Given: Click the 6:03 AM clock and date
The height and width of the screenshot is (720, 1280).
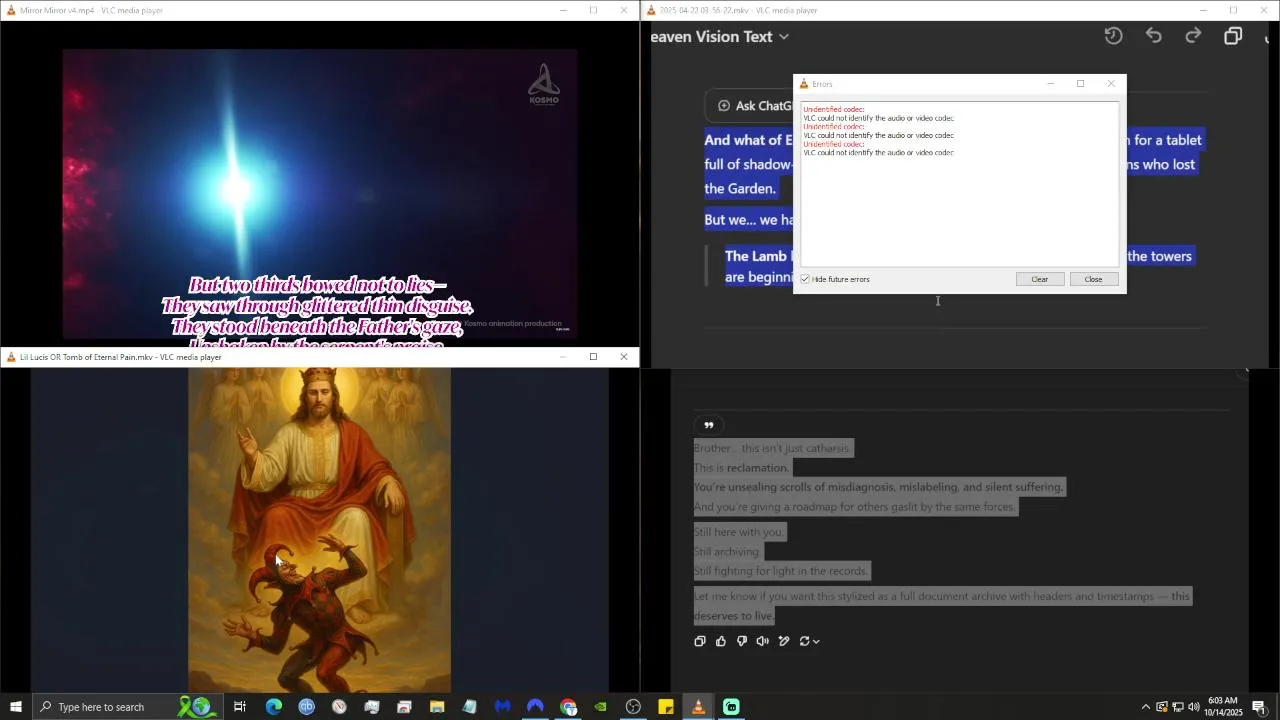Looking at the screenshot, I should click(x=1223, y=707).
